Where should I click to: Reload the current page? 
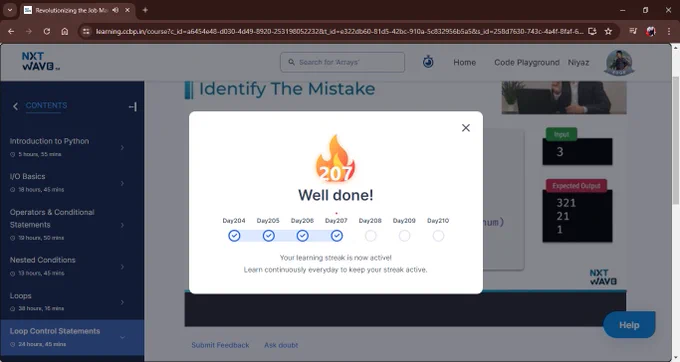[47, 31]
